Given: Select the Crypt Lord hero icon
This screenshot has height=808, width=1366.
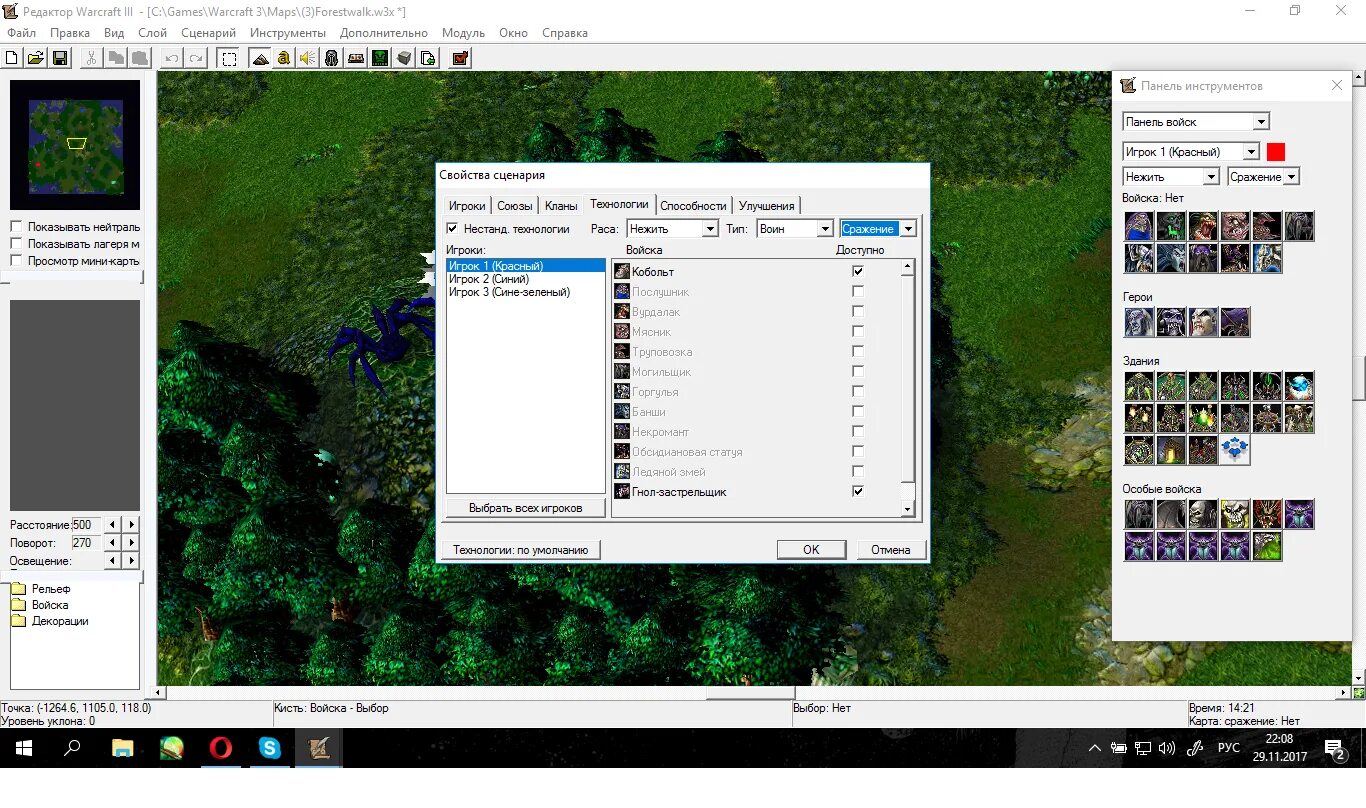Looking at the screenshot, I should click(1235, 322).
